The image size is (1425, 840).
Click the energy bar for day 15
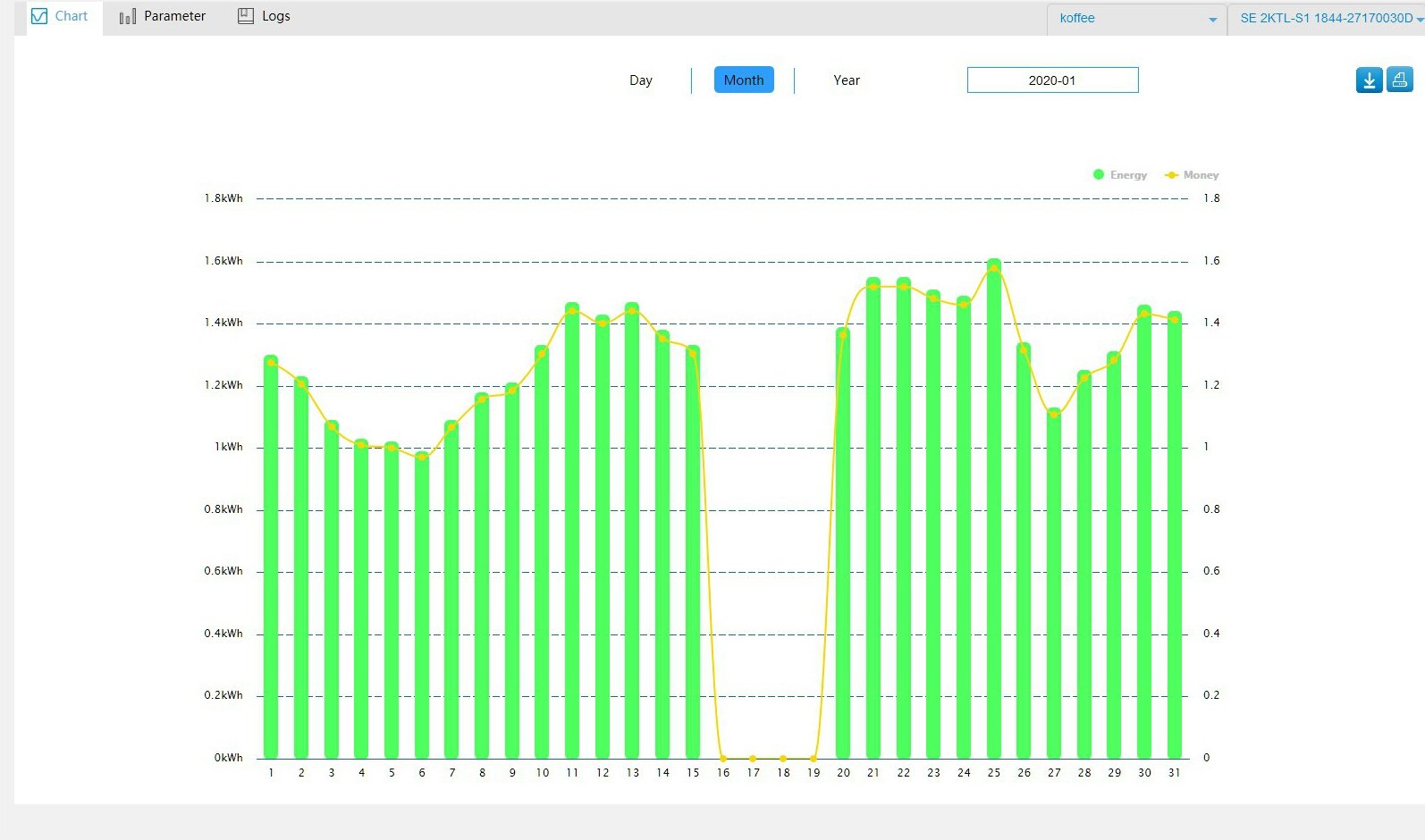pyautogui.click(x=693, y=552)
